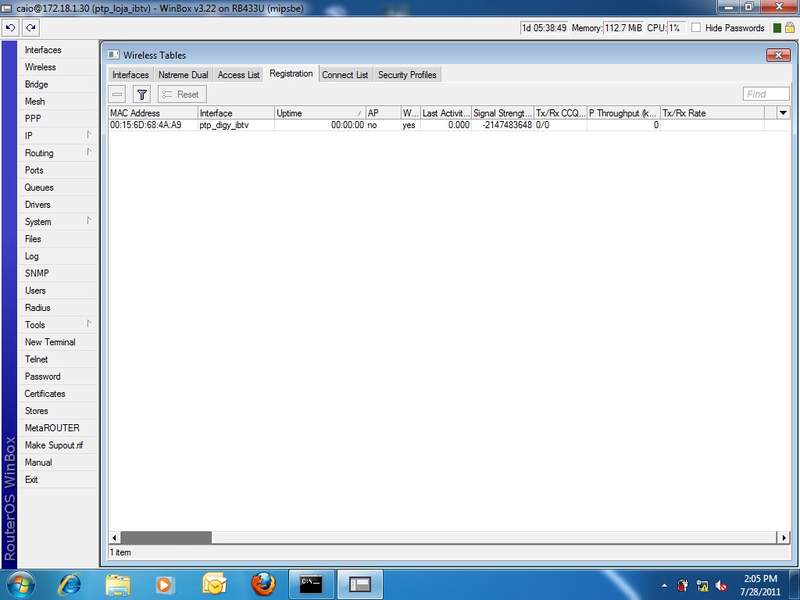Click Make Supout.rif in sidebar
The width and height of the screenshot is (800, 600).
pos(54,445)
